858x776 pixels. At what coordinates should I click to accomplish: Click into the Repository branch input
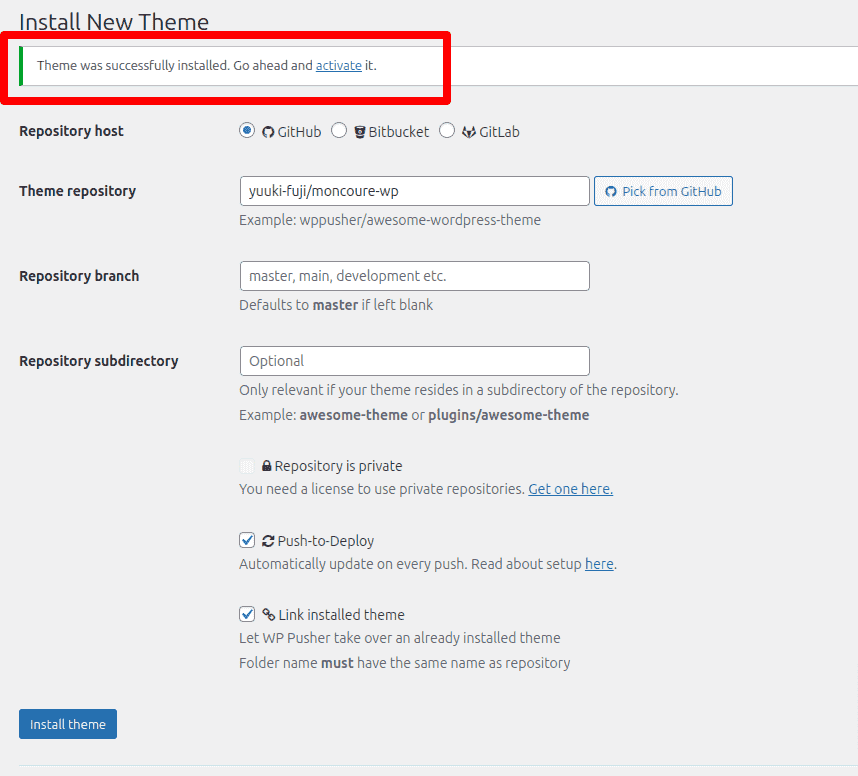(x=414, y=276)
